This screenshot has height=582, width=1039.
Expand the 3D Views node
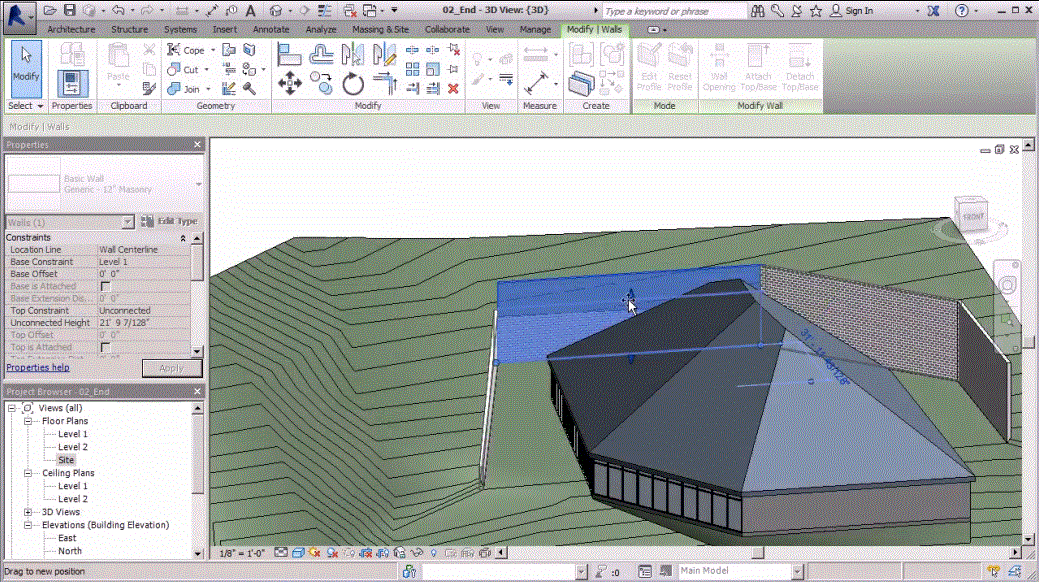28,512
